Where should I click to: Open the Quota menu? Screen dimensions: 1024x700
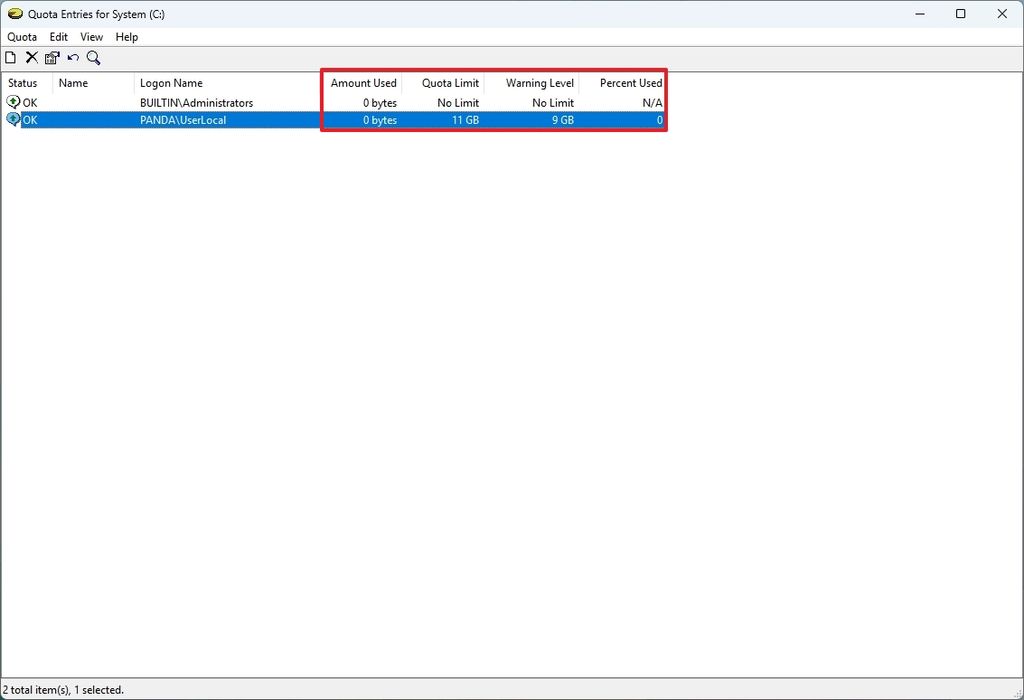point(21,37)
